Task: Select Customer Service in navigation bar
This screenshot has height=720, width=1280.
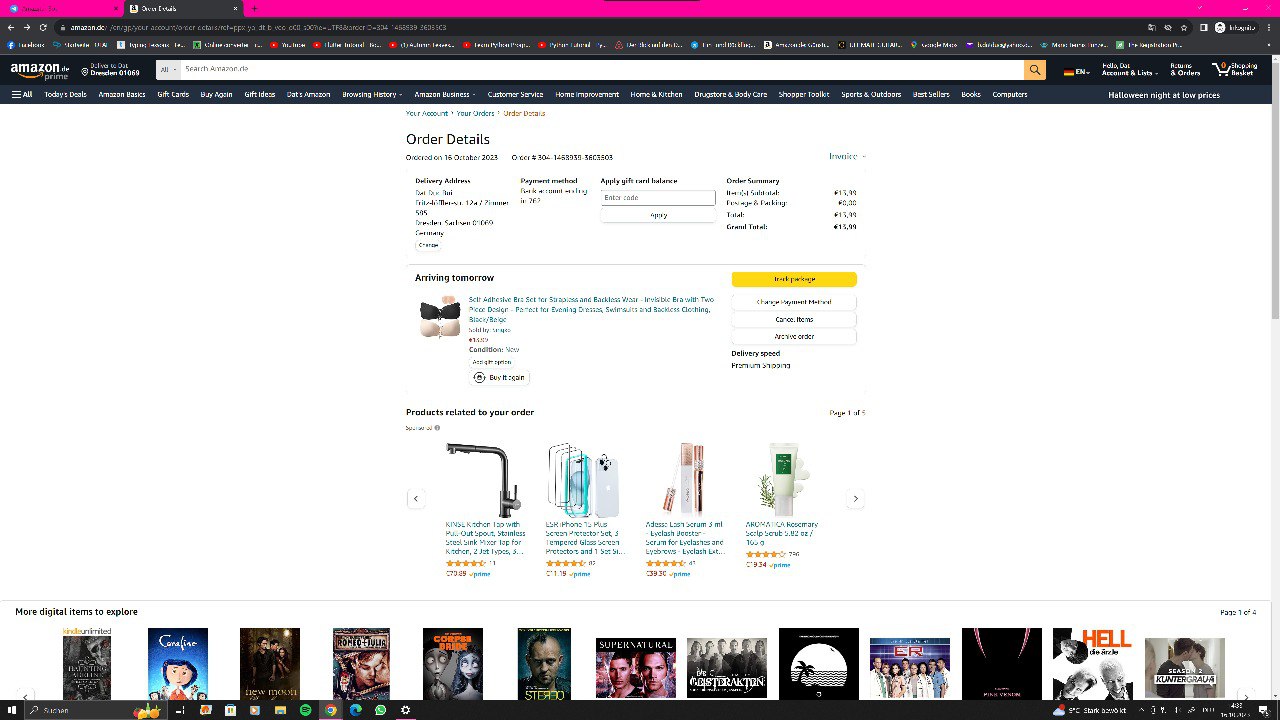Action: click(515, 95)
